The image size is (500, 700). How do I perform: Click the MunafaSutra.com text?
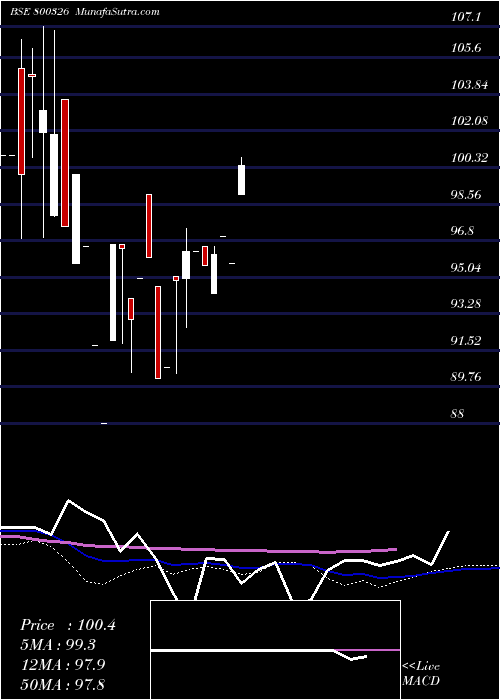[x=118, y=12]
